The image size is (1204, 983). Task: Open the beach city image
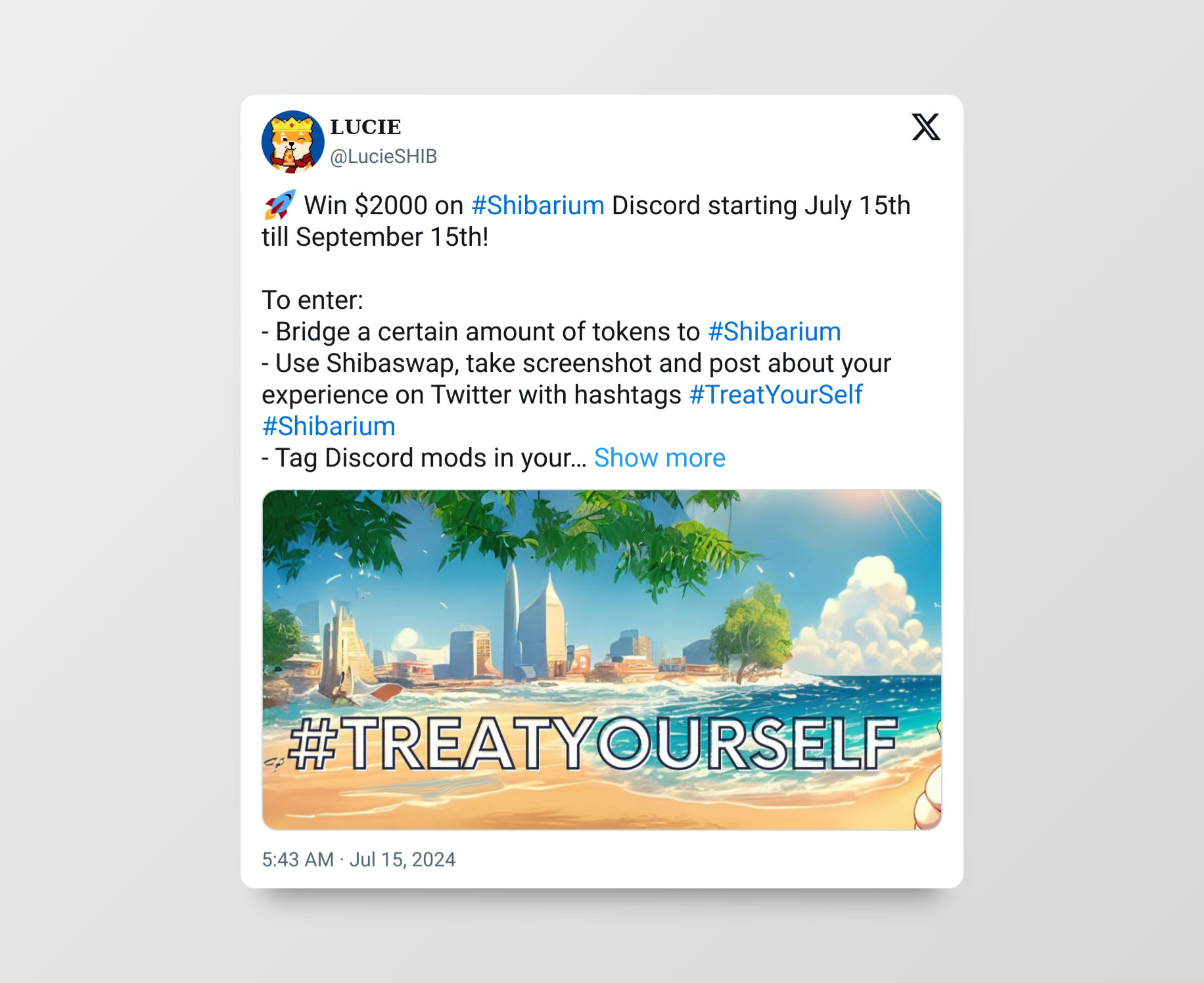pos(602,660)
